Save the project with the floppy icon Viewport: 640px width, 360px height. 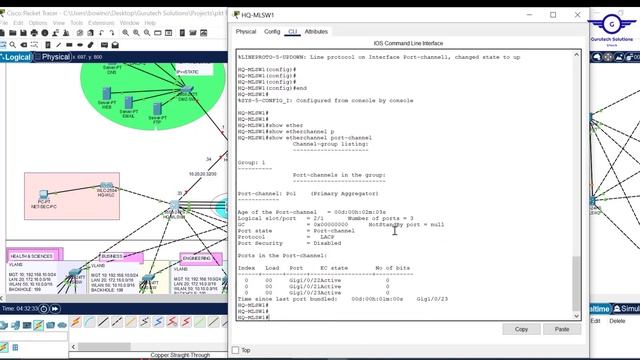pos(23,33)
